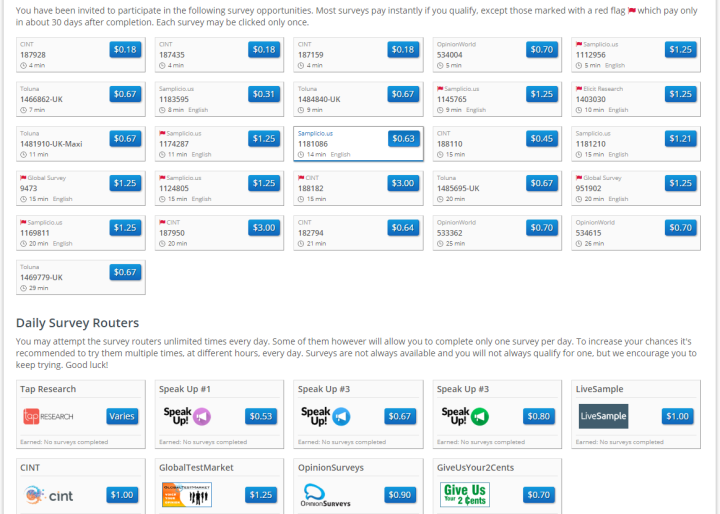The width and height of the screenshot is (720, 514).
Task: Select survey ID 533362 text
Action: [x=450, y=233]
